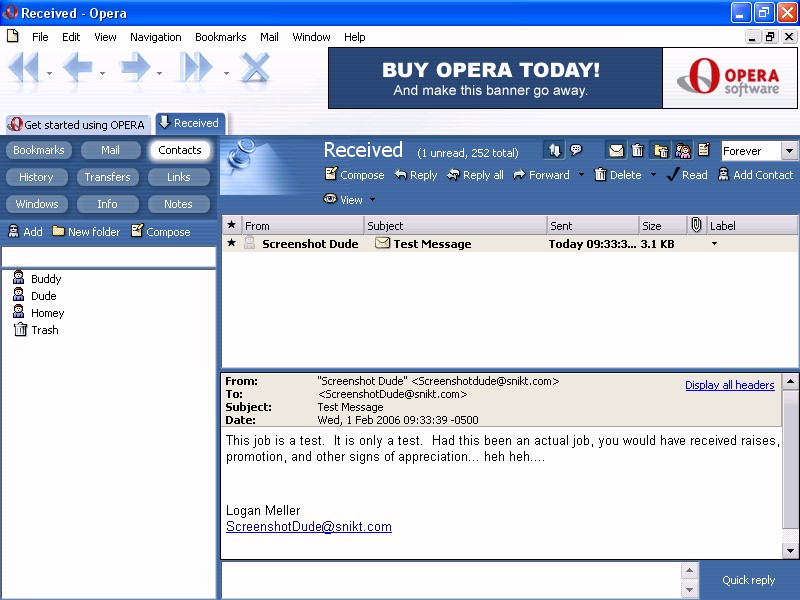Image resolution: width=800 pixels, height=600 pixels.
Task: Select the Received page tab
Action: 190,123
